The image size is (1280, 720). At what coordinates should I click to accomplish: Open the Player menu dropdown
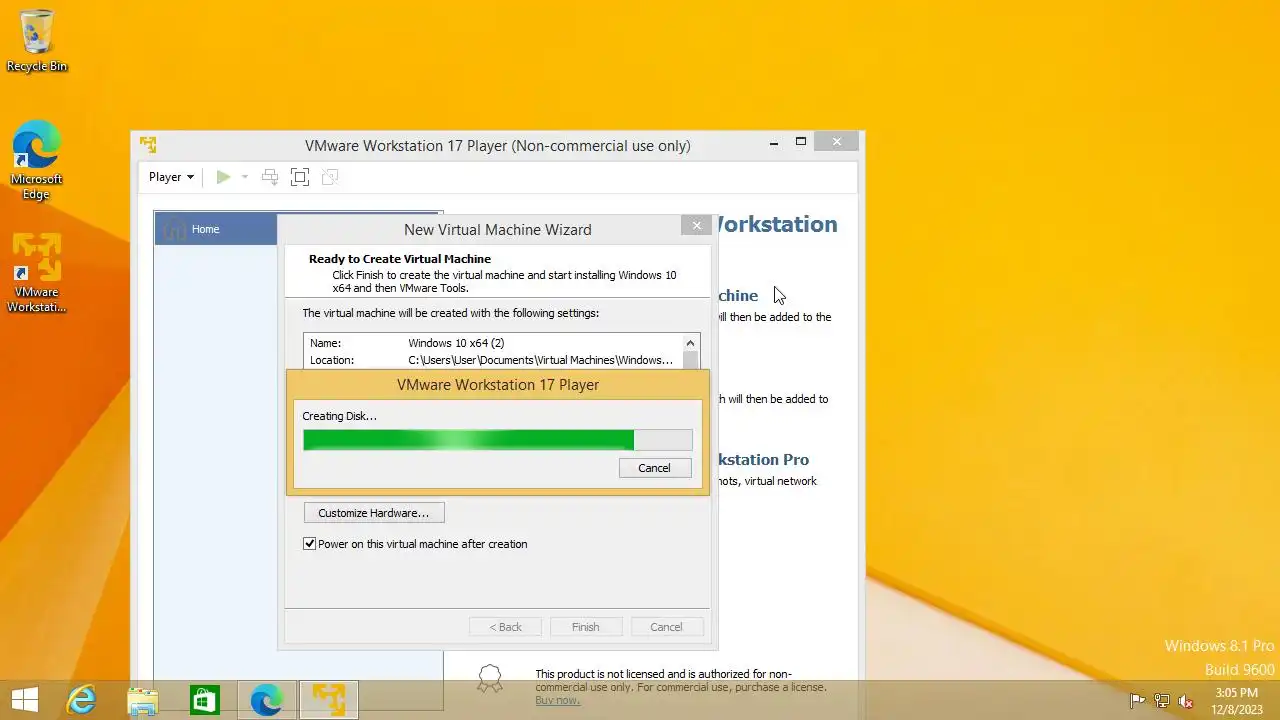pyautogui.click(x=171, y=177)
